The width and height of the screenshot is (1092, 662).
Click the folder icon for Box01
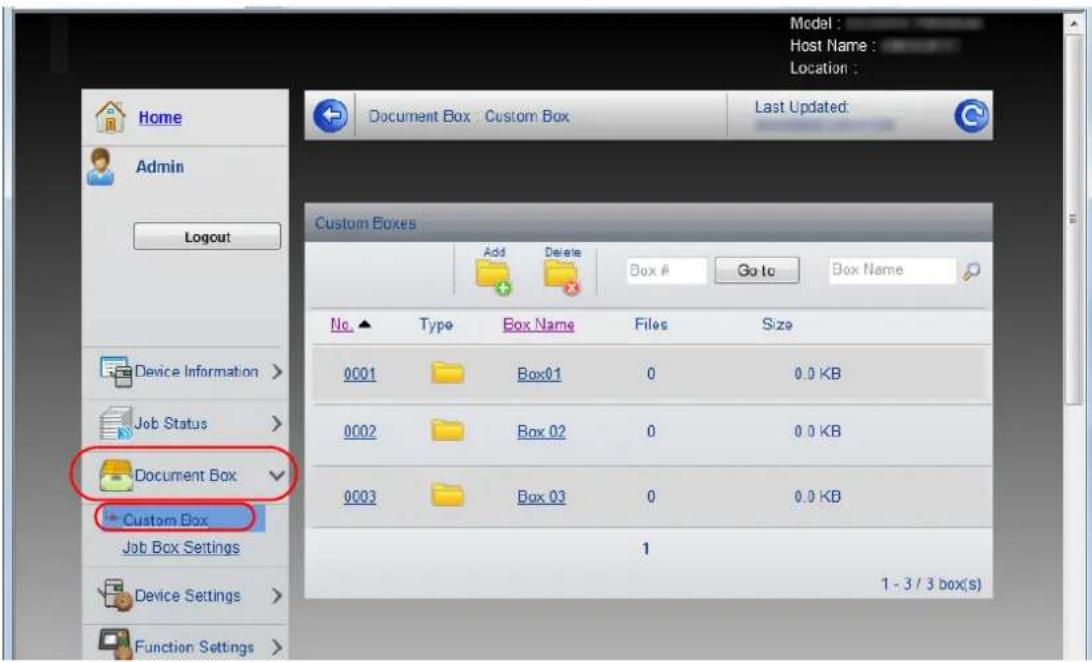(447, 374)
